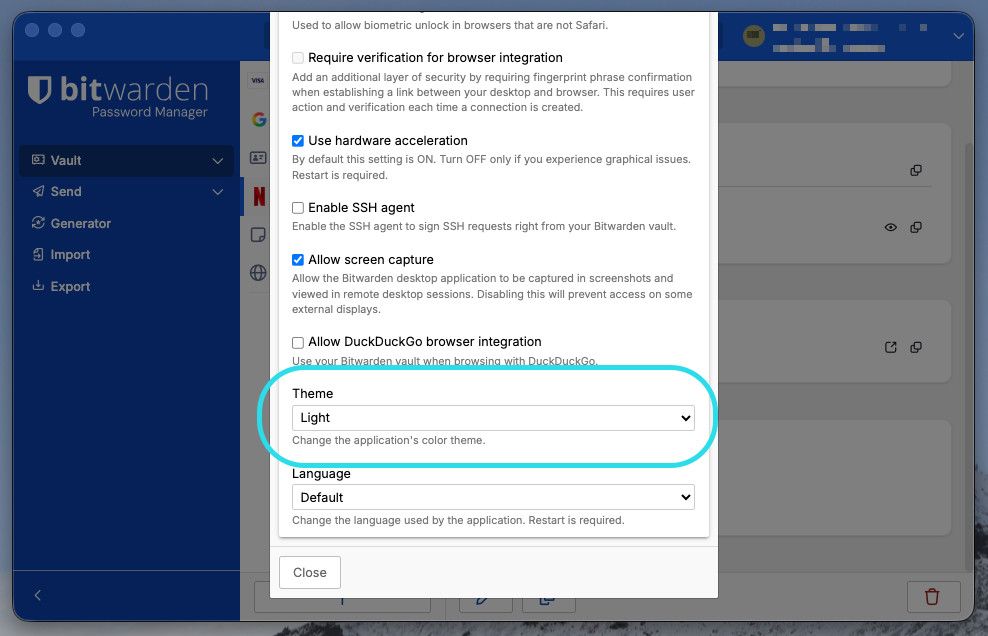Select the Netflix vault item icon

tap(258, 196)
